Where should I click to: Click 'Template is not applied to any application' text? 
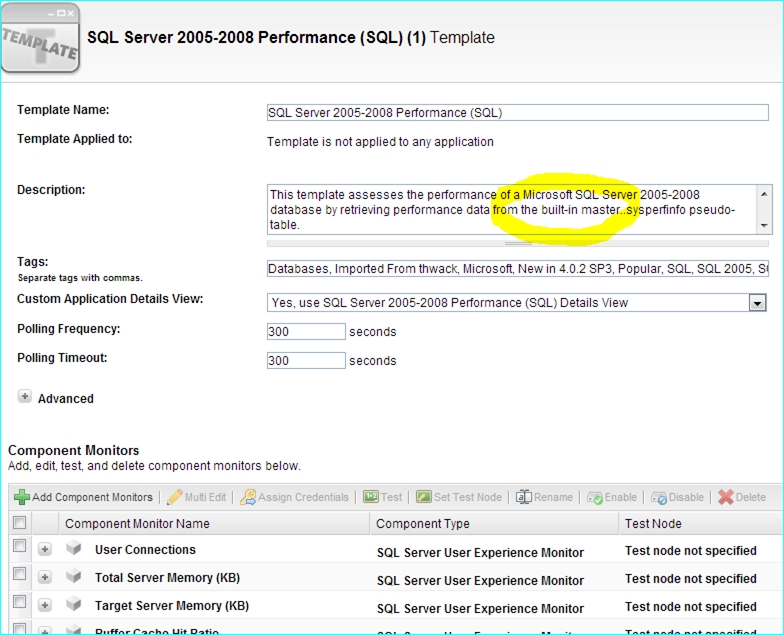tap(380, 142)
